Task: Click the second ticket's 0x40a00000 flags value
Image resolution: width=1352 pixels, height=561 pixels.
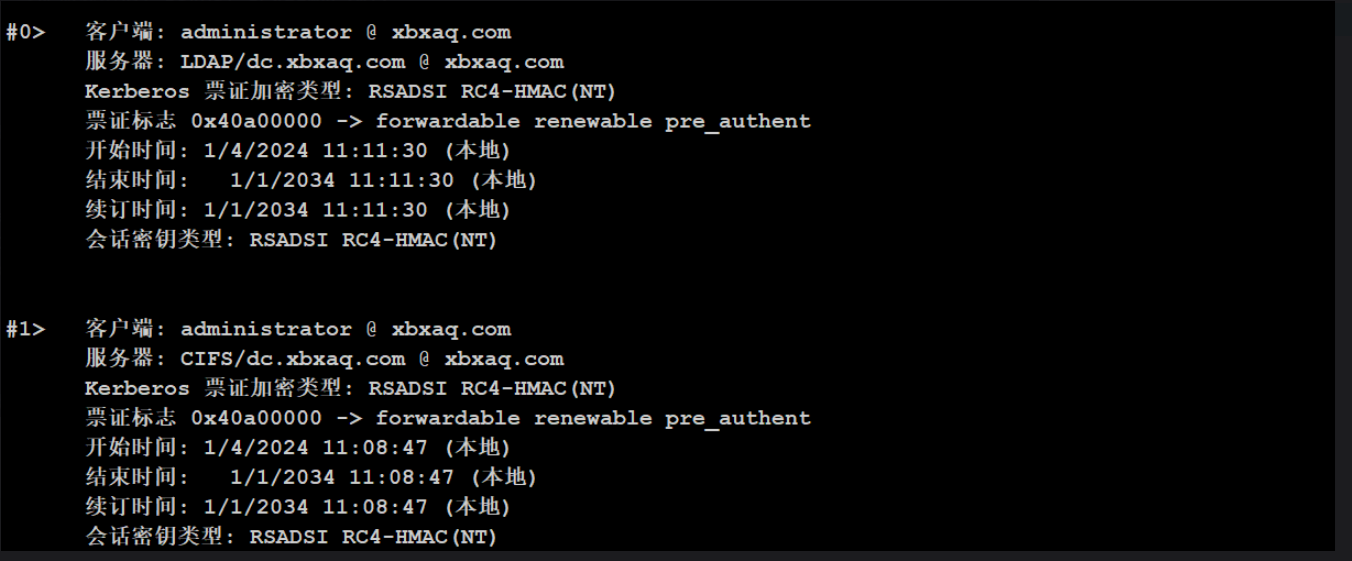Action: [257, 418]
